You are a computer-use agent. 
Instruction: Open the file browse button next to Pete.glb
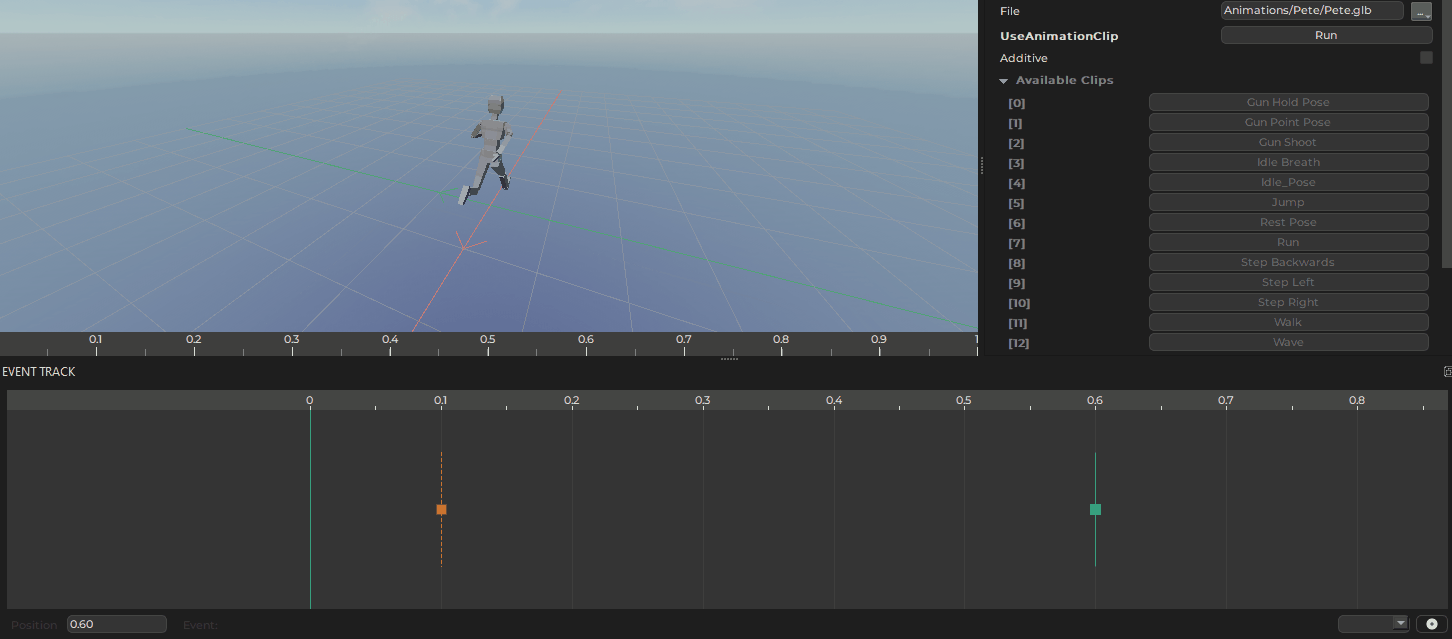pos(1421,11)
